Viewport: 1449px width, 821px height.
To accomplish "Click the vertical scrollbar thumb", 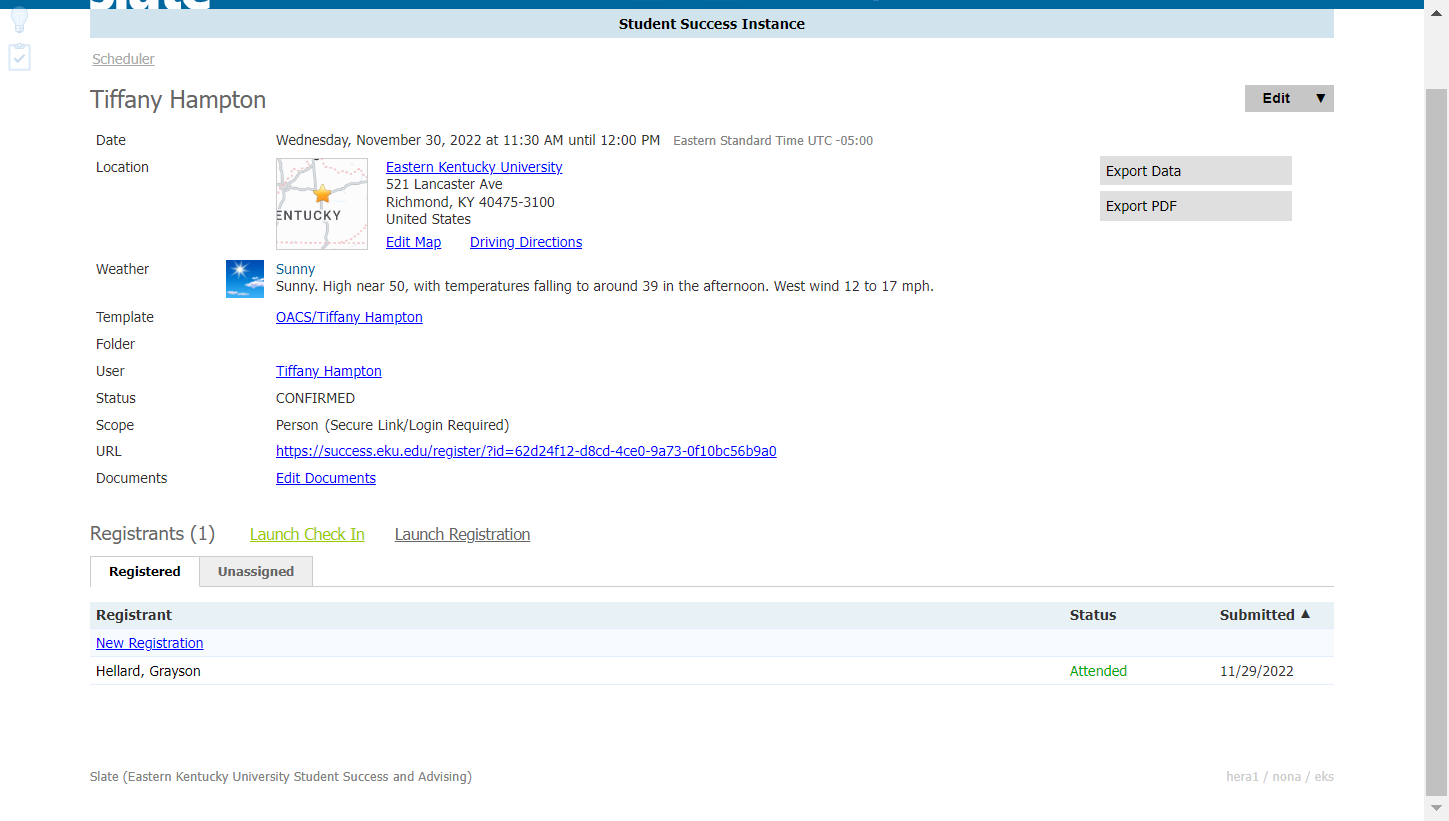I will 1436,440.
